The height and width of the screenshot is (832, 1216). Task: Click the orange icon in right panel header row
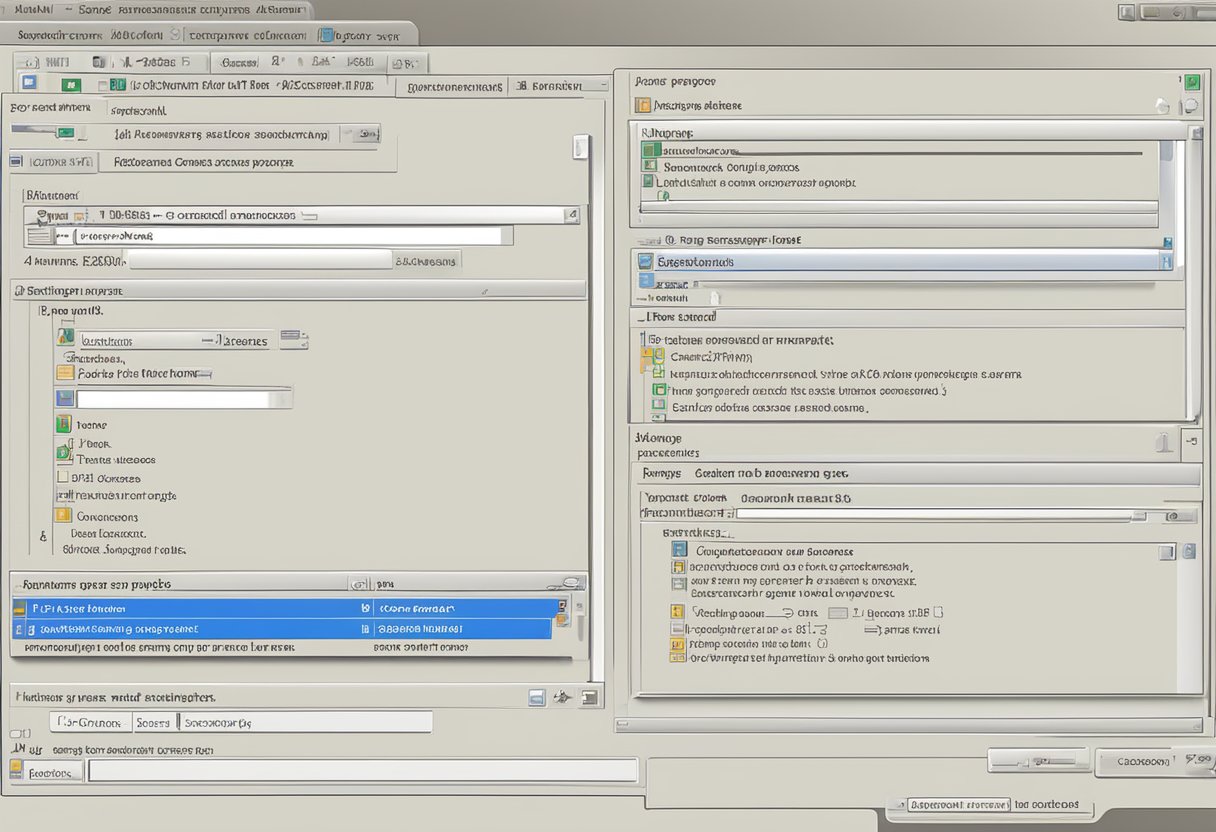point(643,105)
